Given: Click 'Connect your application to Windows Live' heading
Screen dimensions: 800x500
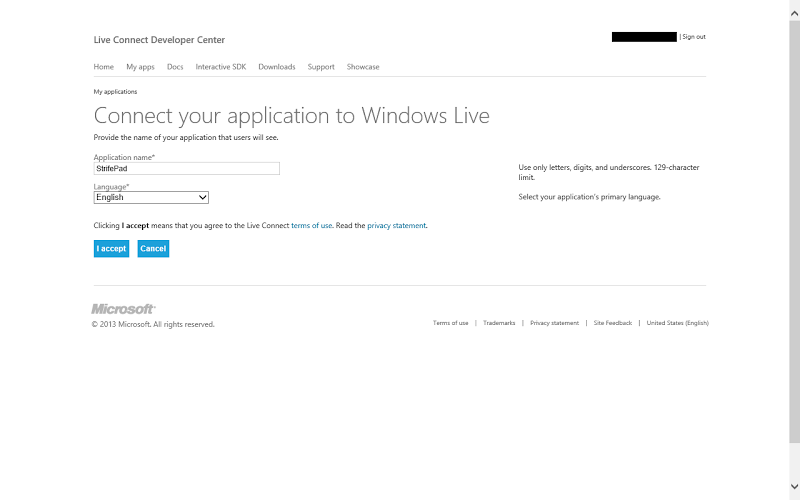Looking at the screenshot, I should (291, 116).
